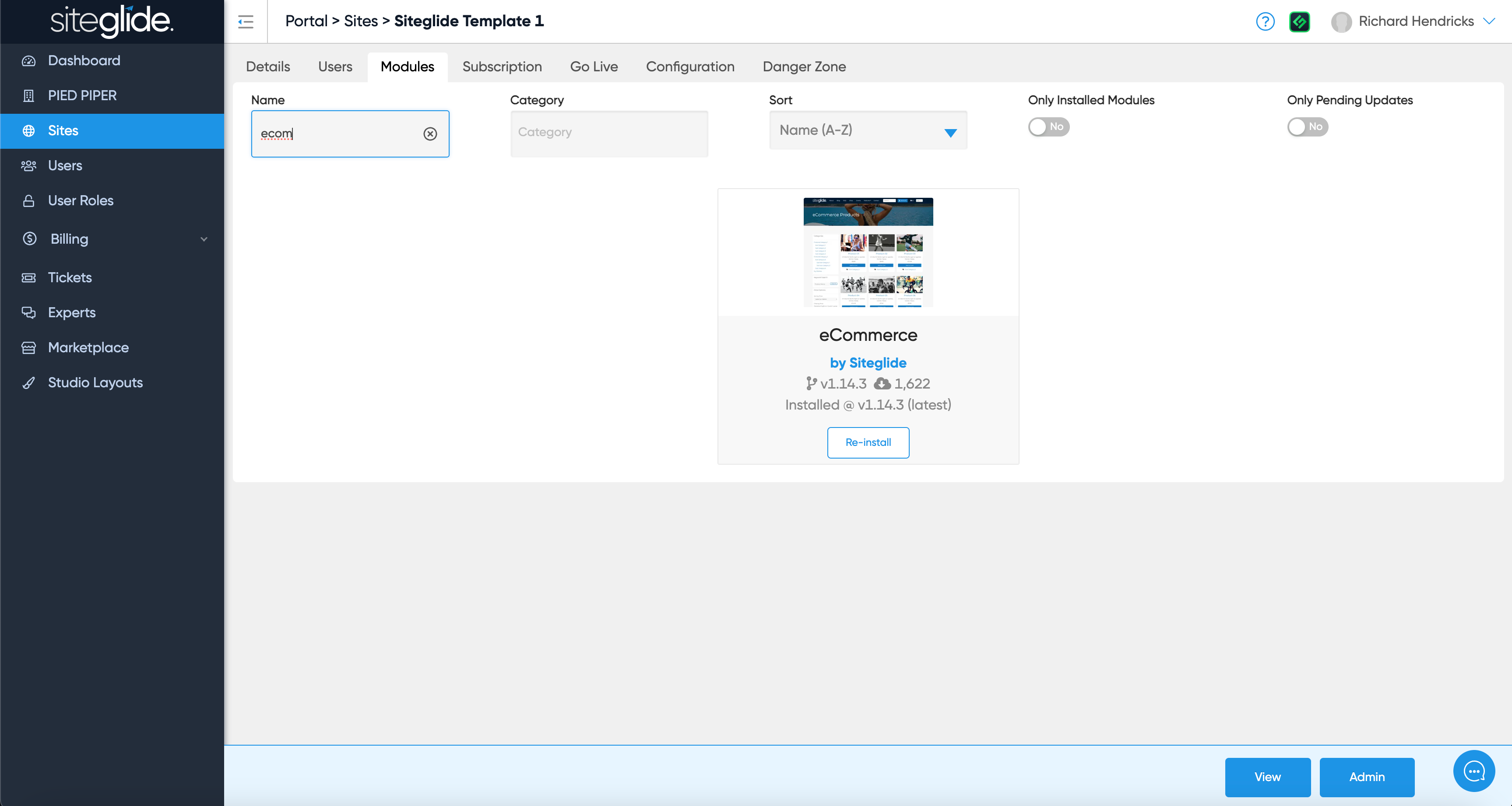Clear the Name search field
This screenshot has width=1512, height=806.
(x=430, y=134)
